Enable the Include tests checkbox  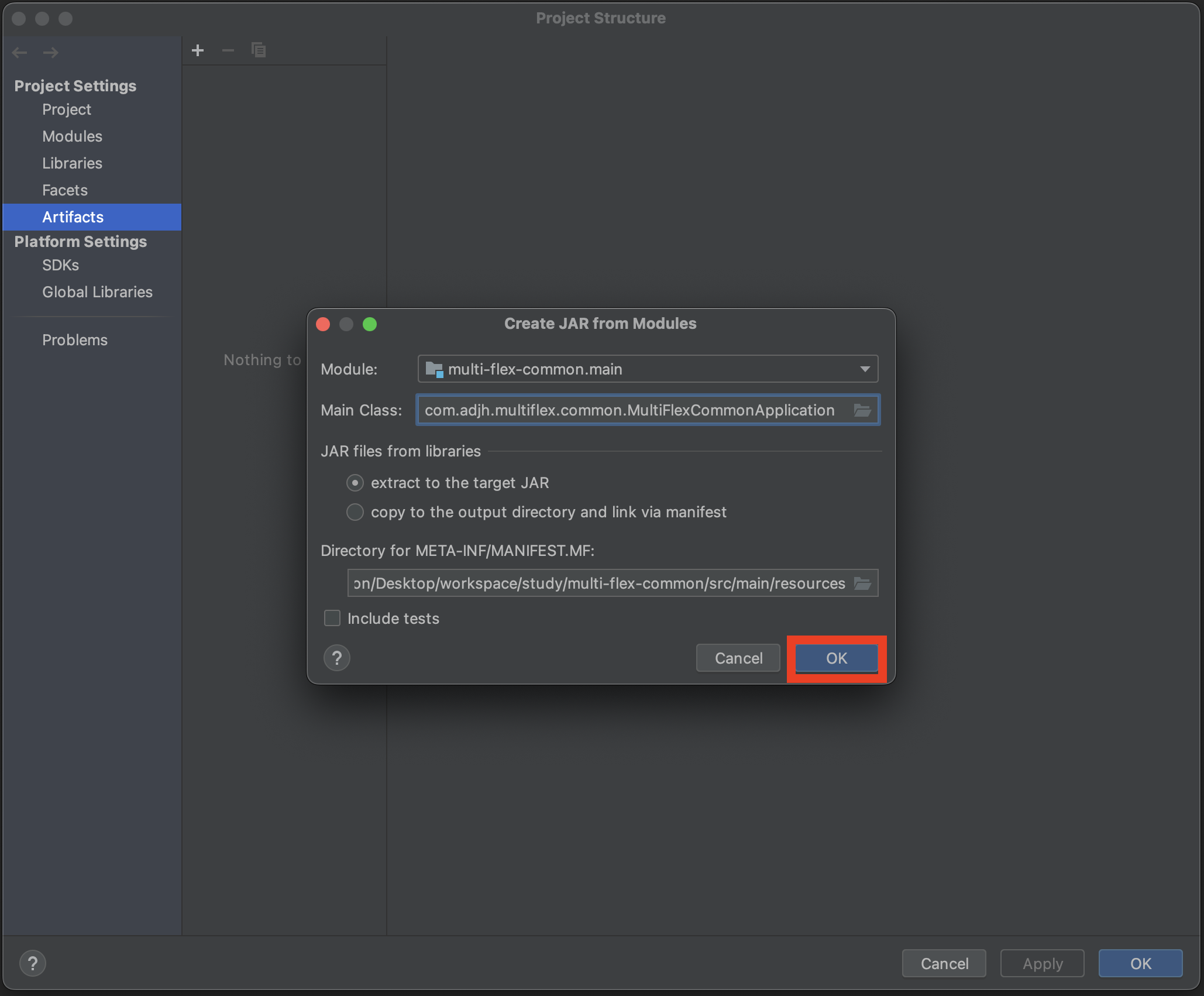332,618
